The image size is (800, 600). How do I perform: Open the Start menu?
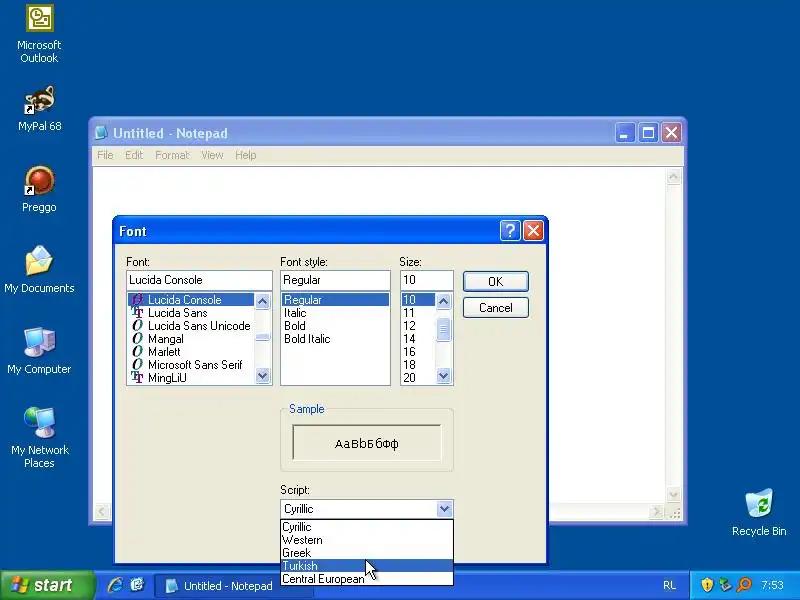coord(47,585)
